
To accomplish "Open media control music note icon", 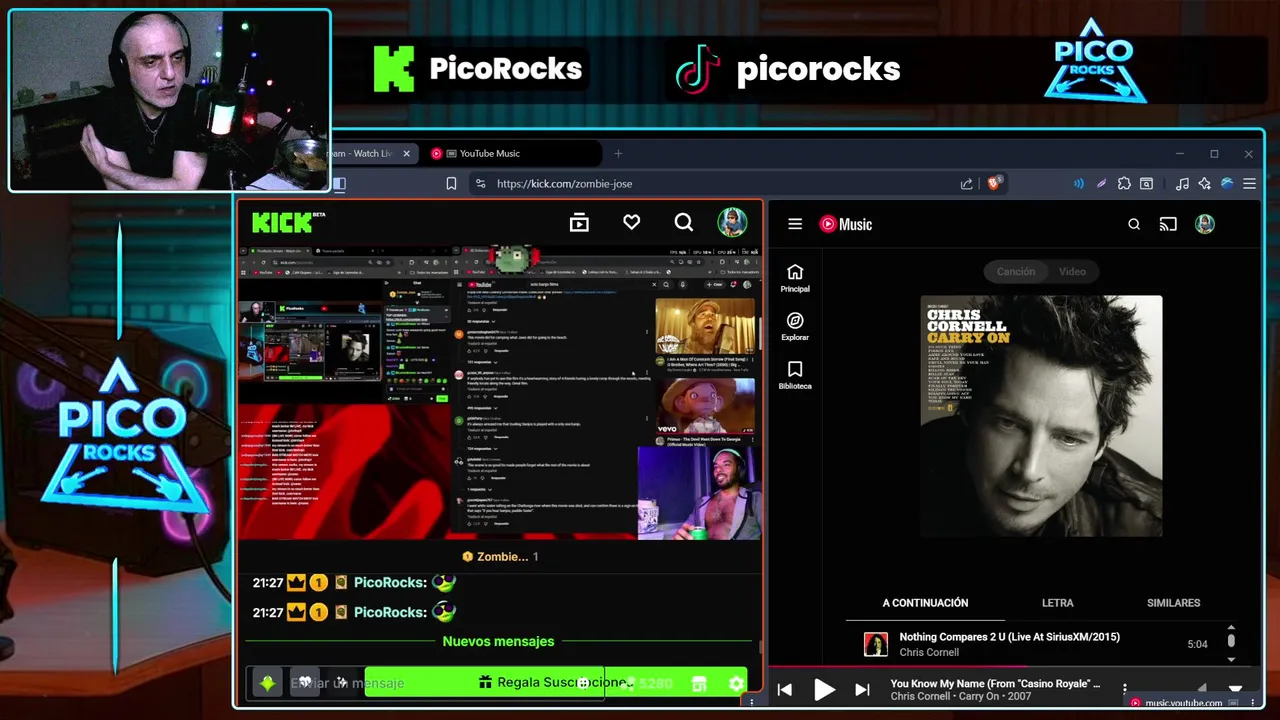I will tap(1182, 184).
